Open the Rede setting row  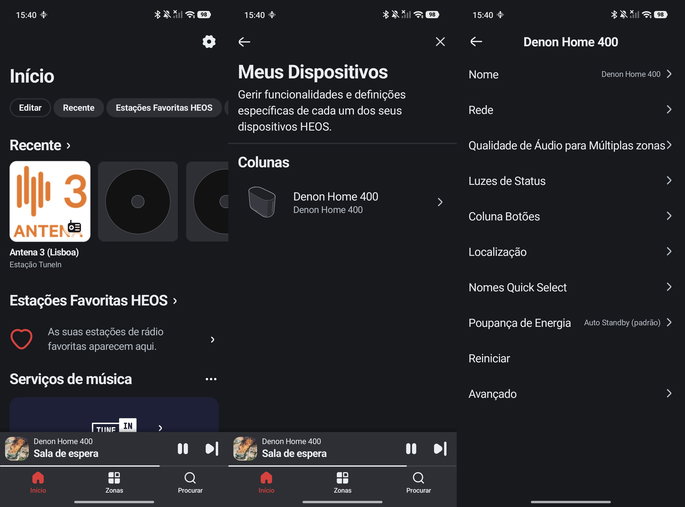(x=571, y=110)
